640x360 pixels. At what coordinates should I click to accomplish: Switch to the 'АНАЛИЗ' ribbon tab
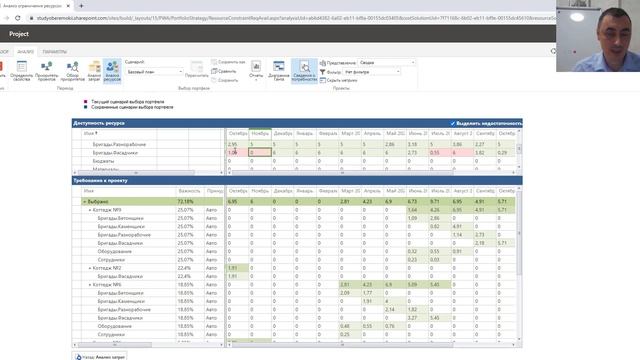coord(26,52)
